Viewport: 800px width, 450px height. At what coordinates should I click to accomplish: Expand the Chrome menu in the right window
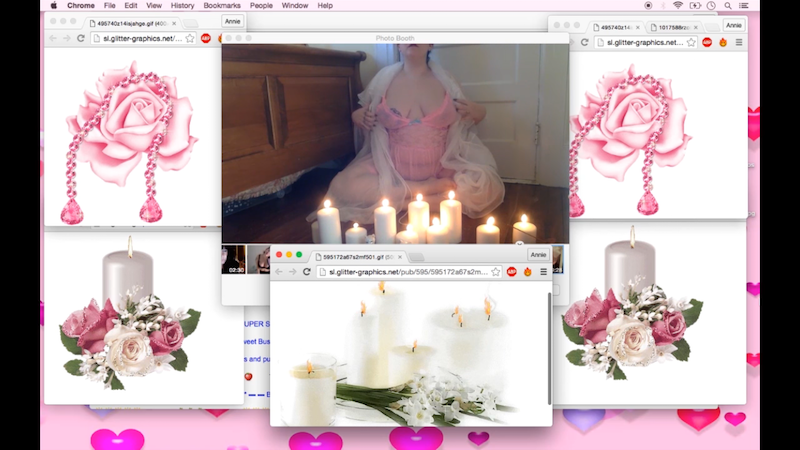click(739, 42)
